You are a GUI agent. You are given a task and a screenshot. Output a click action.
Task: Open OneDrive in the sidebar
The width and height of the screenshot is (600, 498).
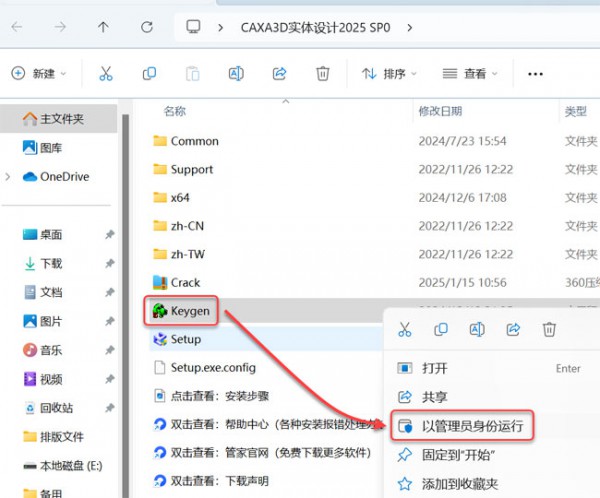(x=56, y=176)
